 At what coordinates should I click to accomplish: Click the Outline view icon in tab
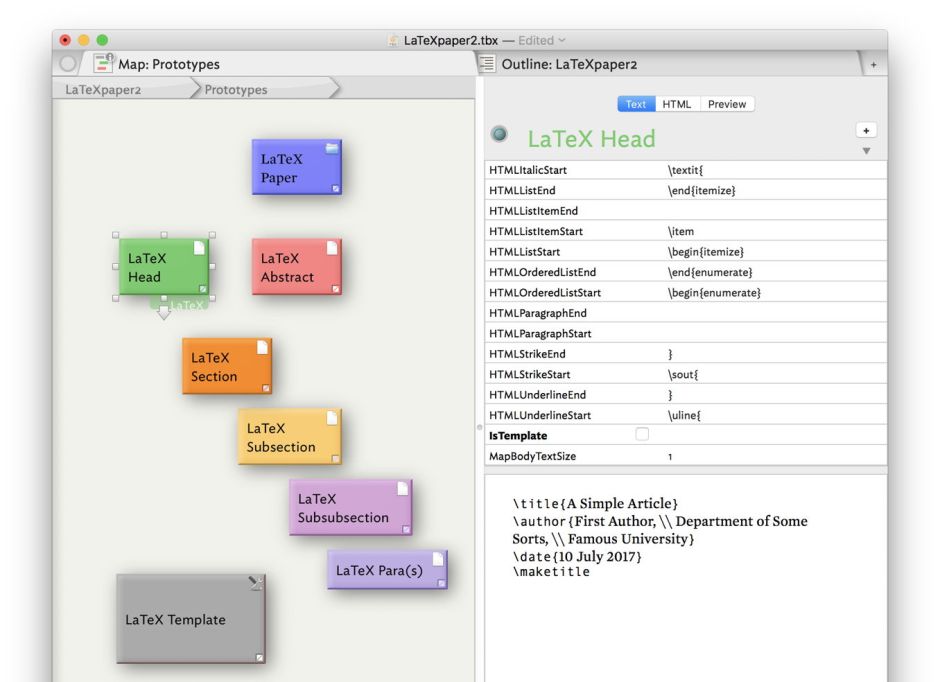[488, 64]
